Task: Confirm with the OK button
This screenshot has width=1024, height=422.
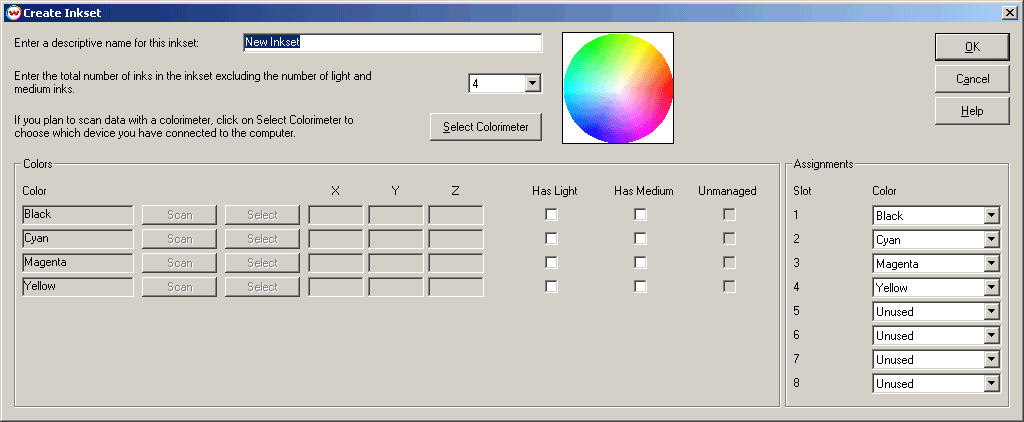Action: (972, 47)
